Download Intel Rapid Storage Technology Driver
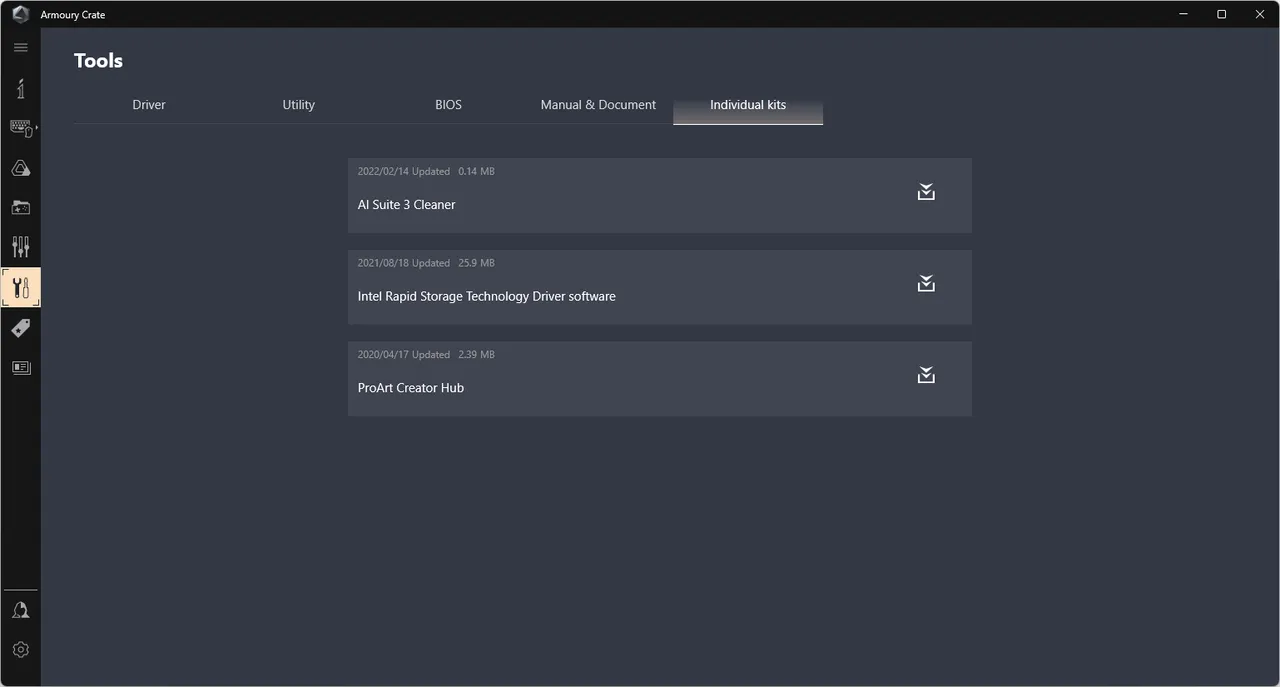Image resolution: width=1280 pixels, height=687 pixels. pyautogui.click(x=926, y=284)
